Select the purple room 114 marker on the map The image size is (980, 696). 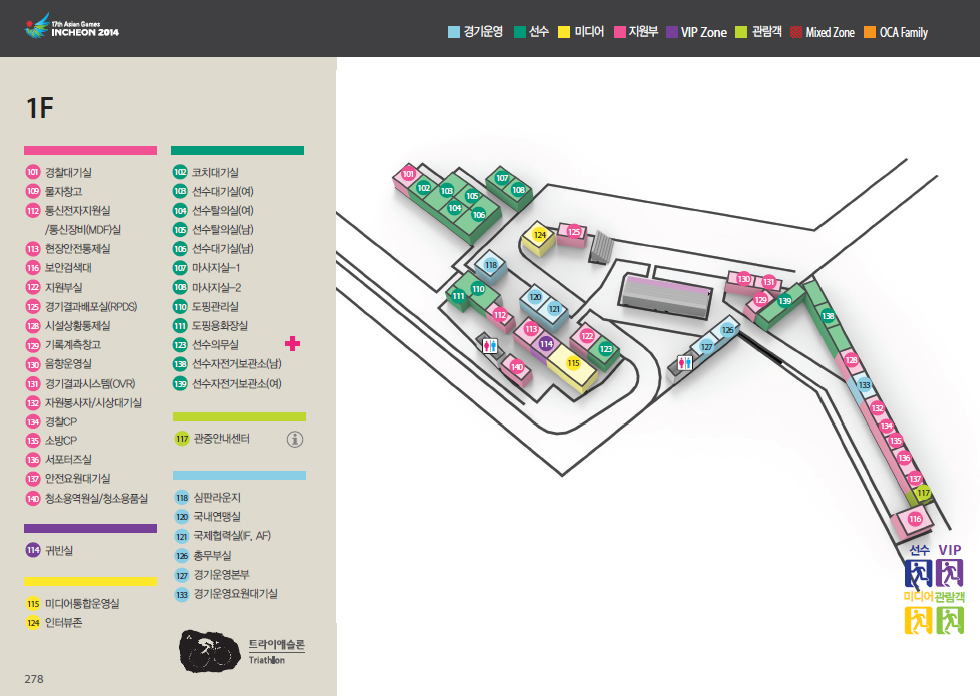(546, 344)
